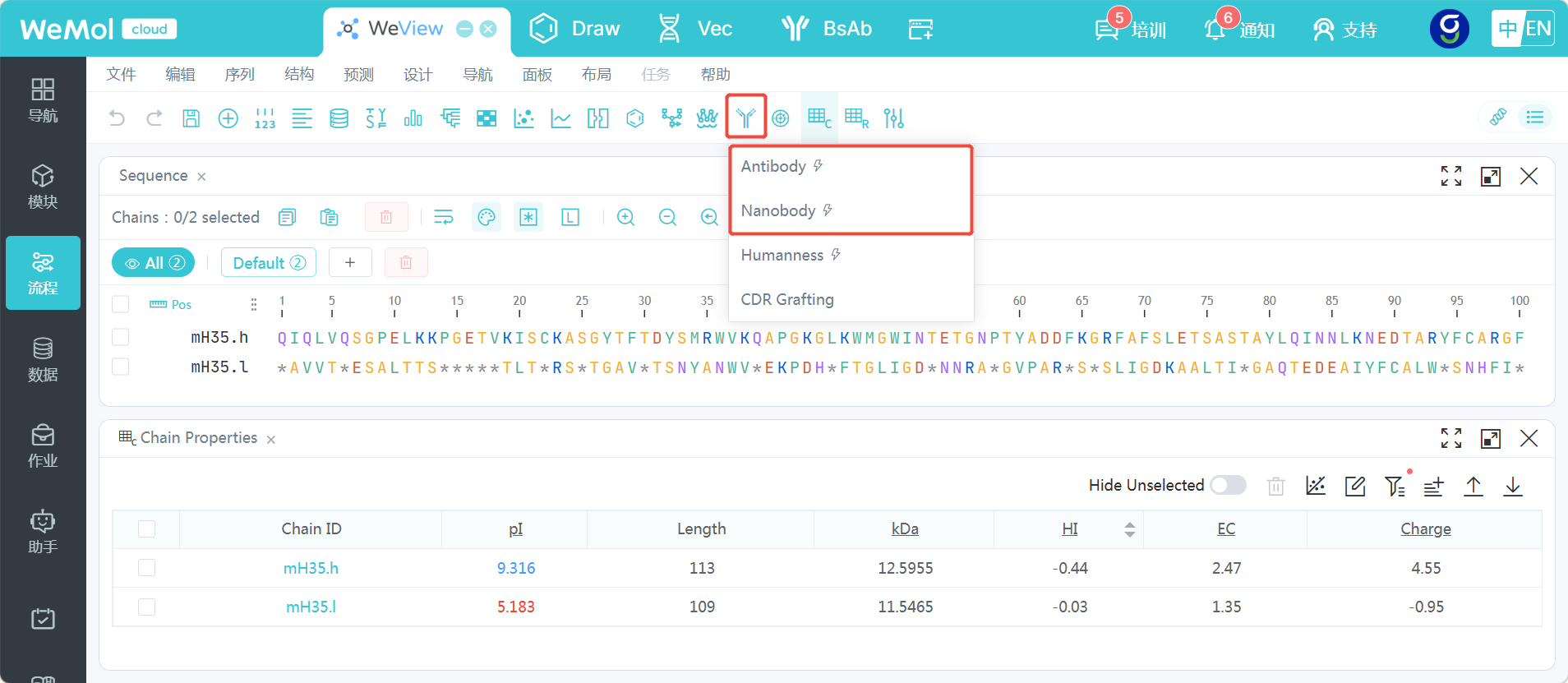Click the save disk icon

[191, 118]
